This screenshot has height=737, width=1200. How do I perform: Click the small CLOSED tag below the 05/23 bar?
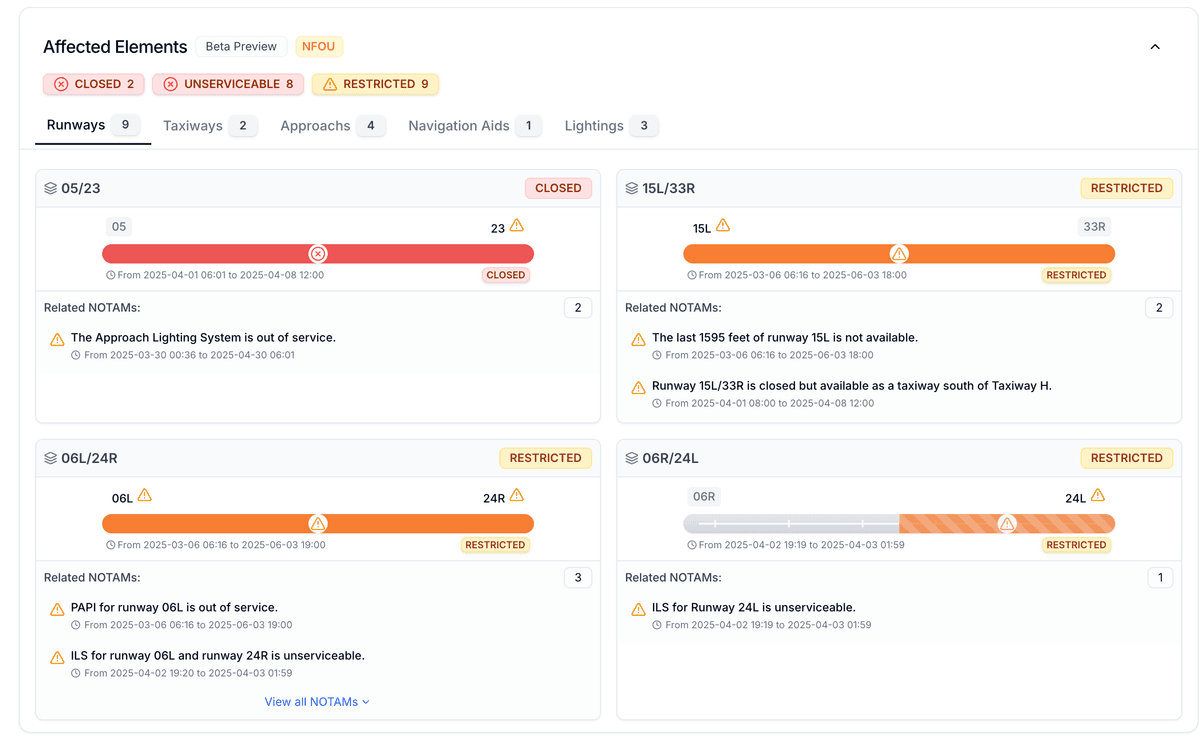tap(506, 275)
